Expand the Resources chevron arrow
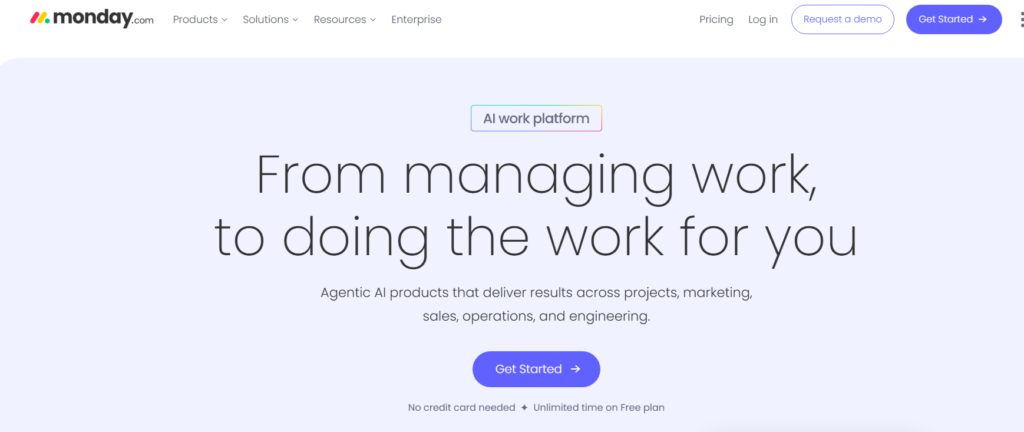Viewport: 1024px width, 432px height. click(372, 20)
